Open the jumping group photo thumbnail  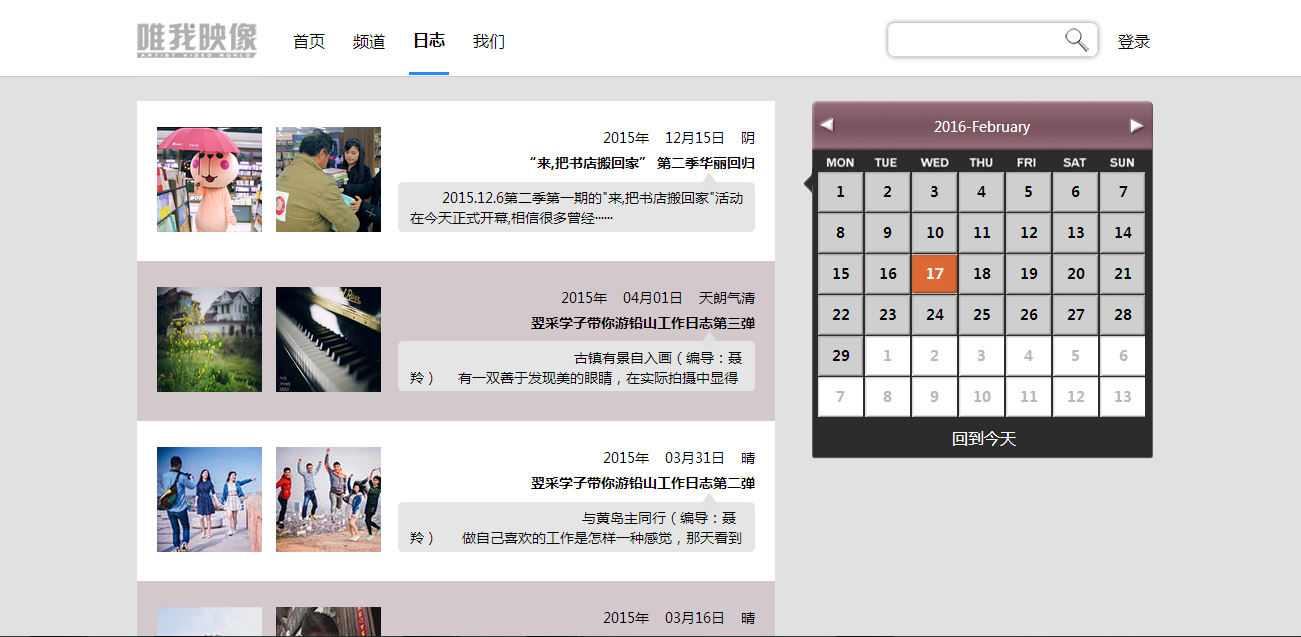pyautogui.click(x=328, y=499)
